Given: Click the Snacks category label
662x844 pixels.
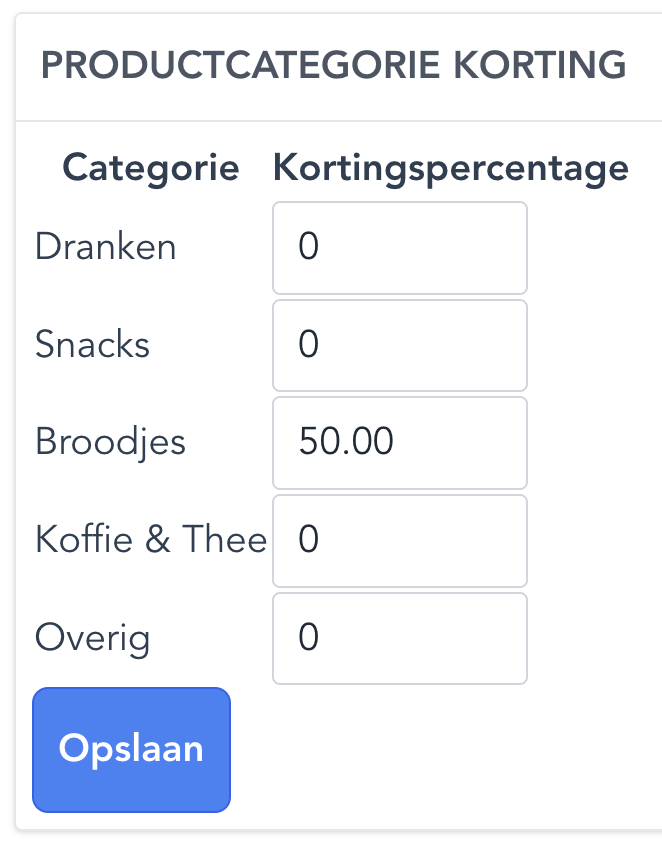Looking at the screenshot, I should tap(92, 345).
